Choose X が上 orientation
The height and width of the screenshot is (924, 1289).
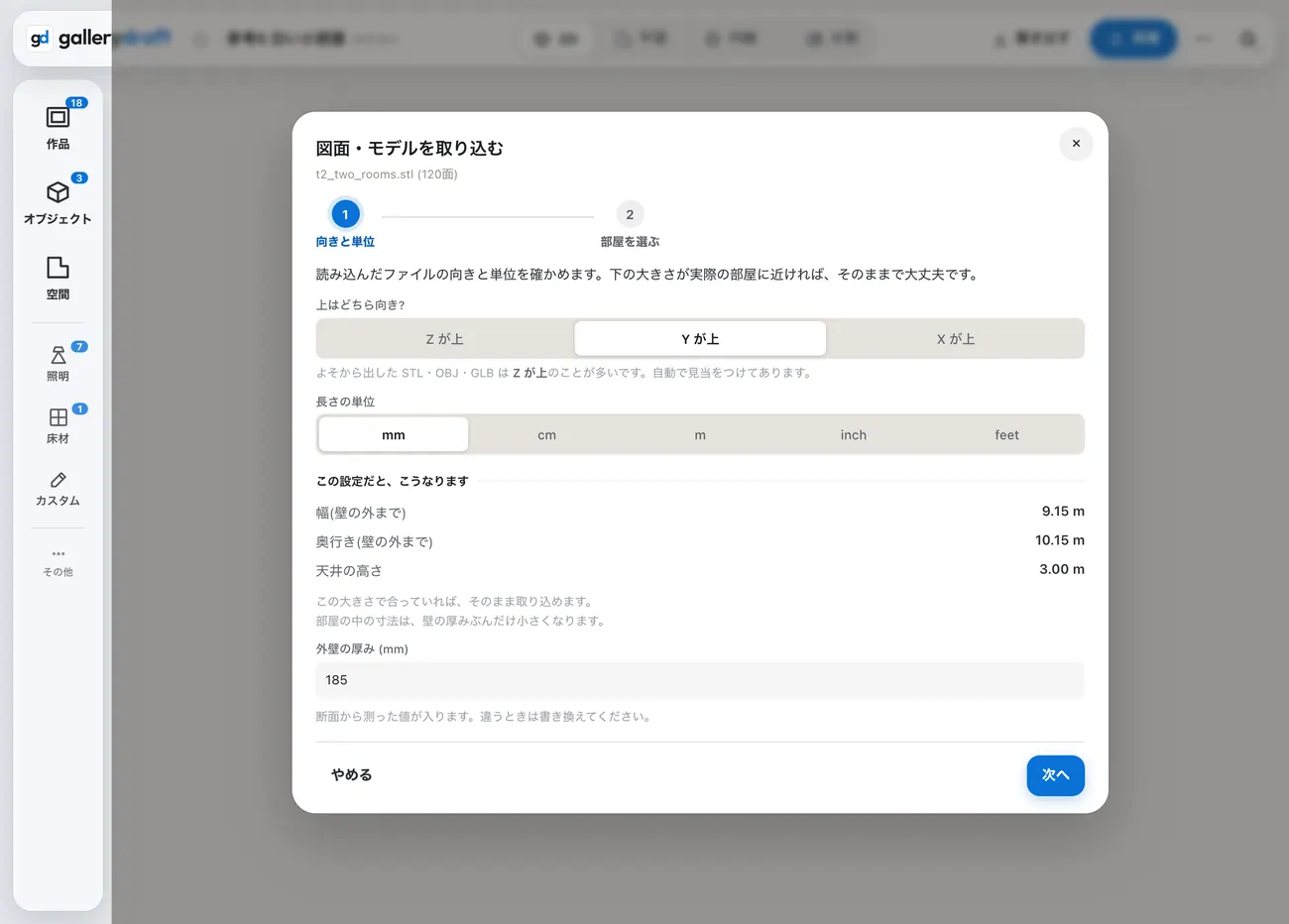(x=956, y=338)
